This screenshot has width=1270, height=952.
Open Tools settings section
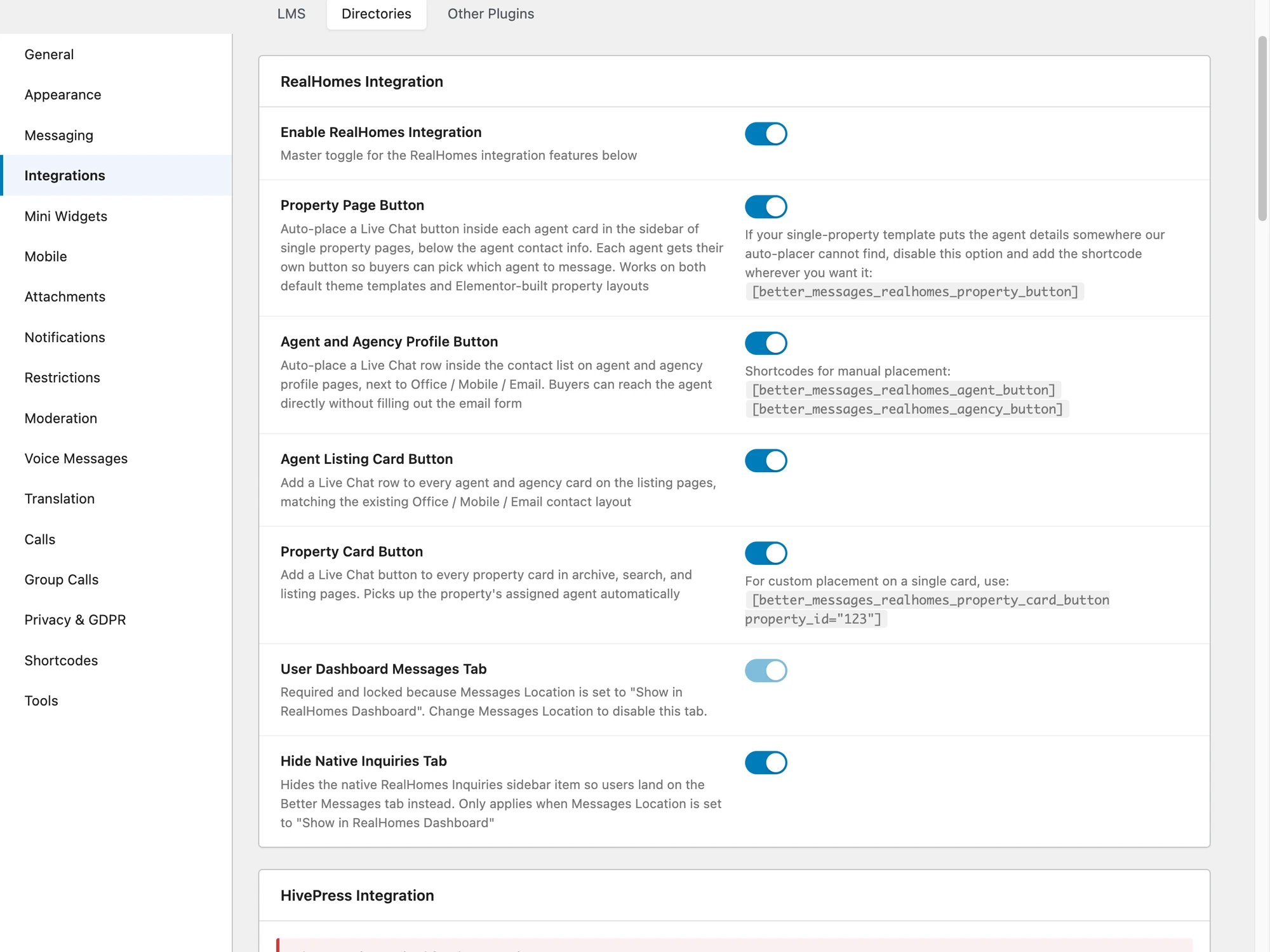116,701
